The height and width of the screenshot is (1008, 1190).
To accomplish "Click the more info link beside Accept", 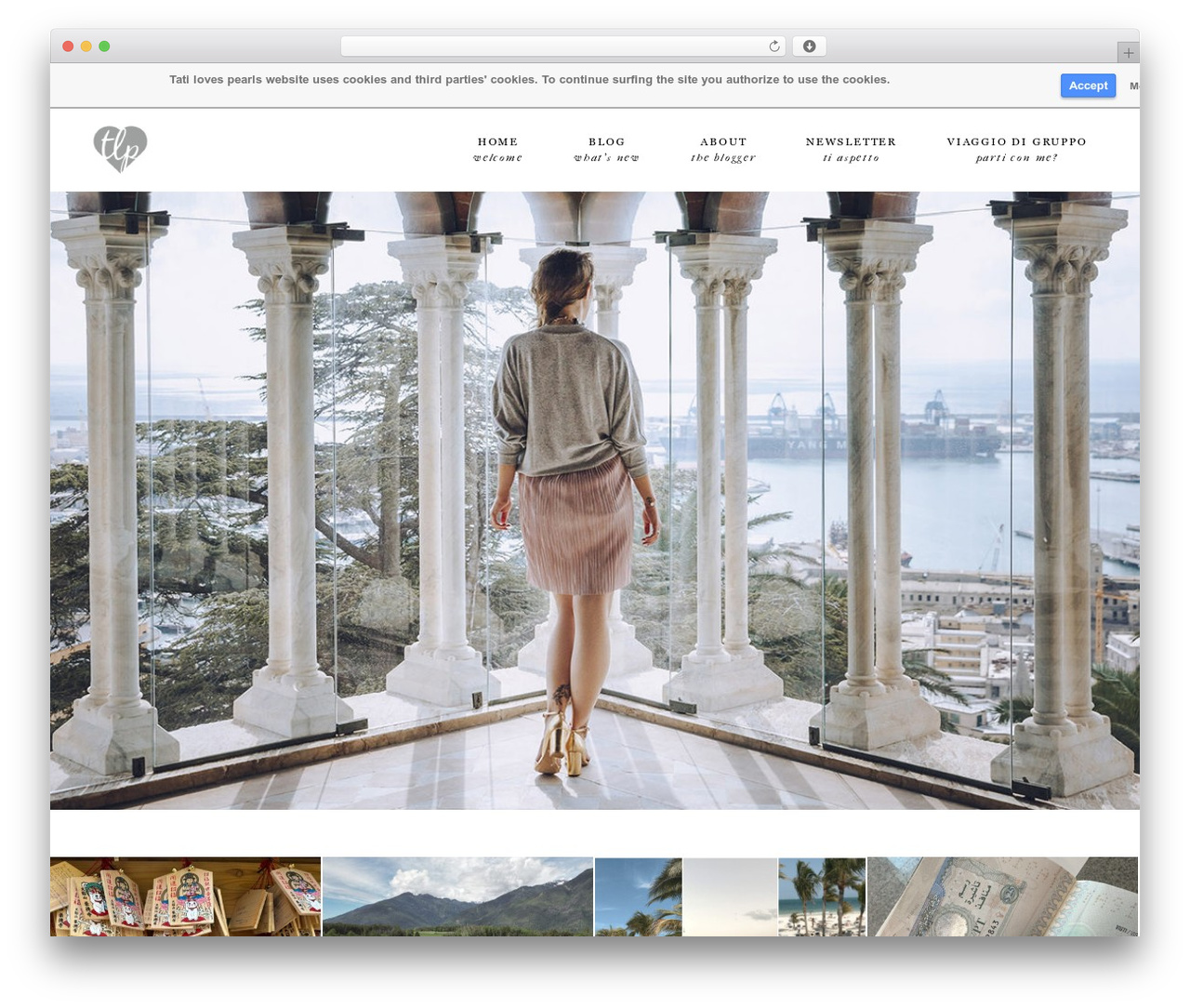I will pyautogui.click(x=1134, y=86).
